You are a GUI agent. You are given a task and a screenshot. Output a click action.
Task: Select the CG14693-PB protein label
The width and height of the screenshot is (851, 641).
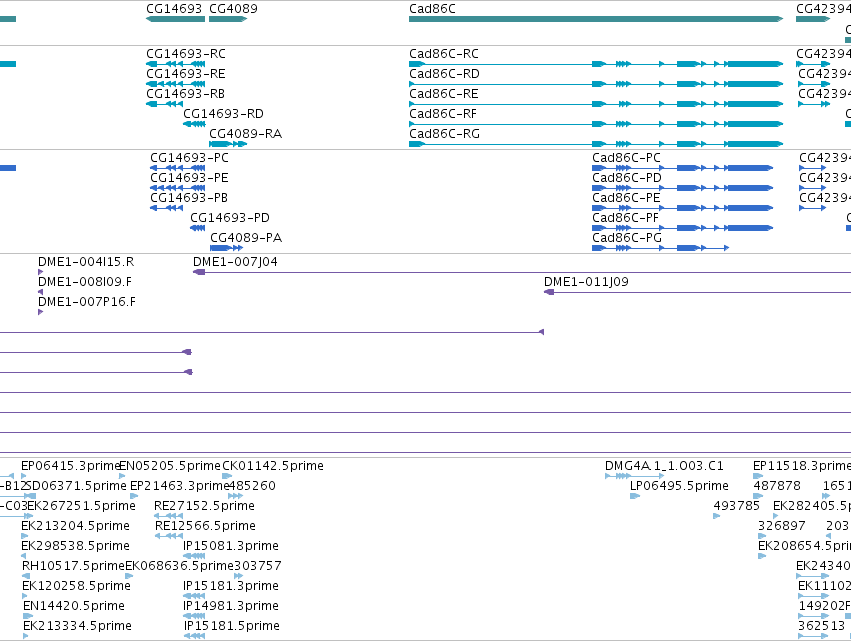[189, 198]
